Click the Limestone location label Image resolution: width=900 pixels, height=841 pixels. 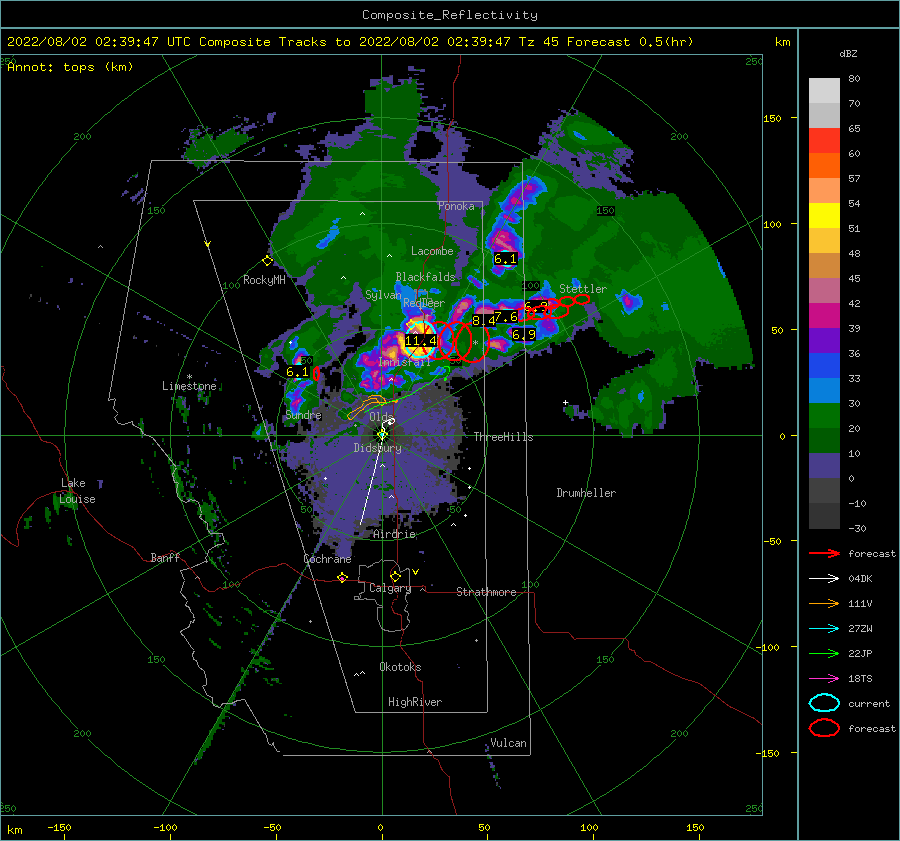click(x=189, y=386)
